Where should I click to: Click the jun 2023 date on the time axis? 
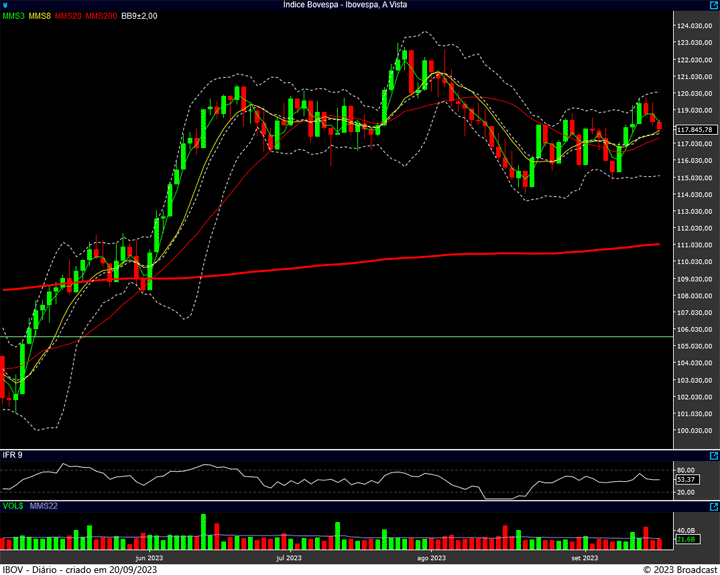click(x=148, y=557)
